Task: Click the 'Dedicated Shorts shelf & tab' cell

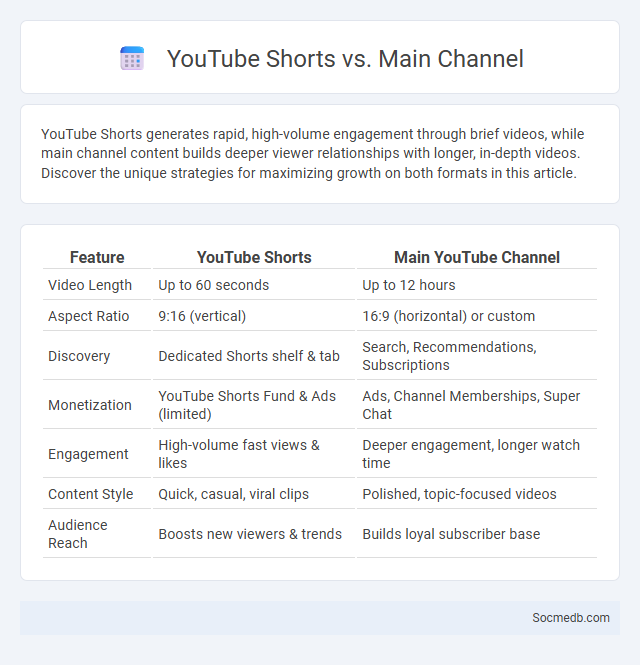Action: [x=254, y=356]
